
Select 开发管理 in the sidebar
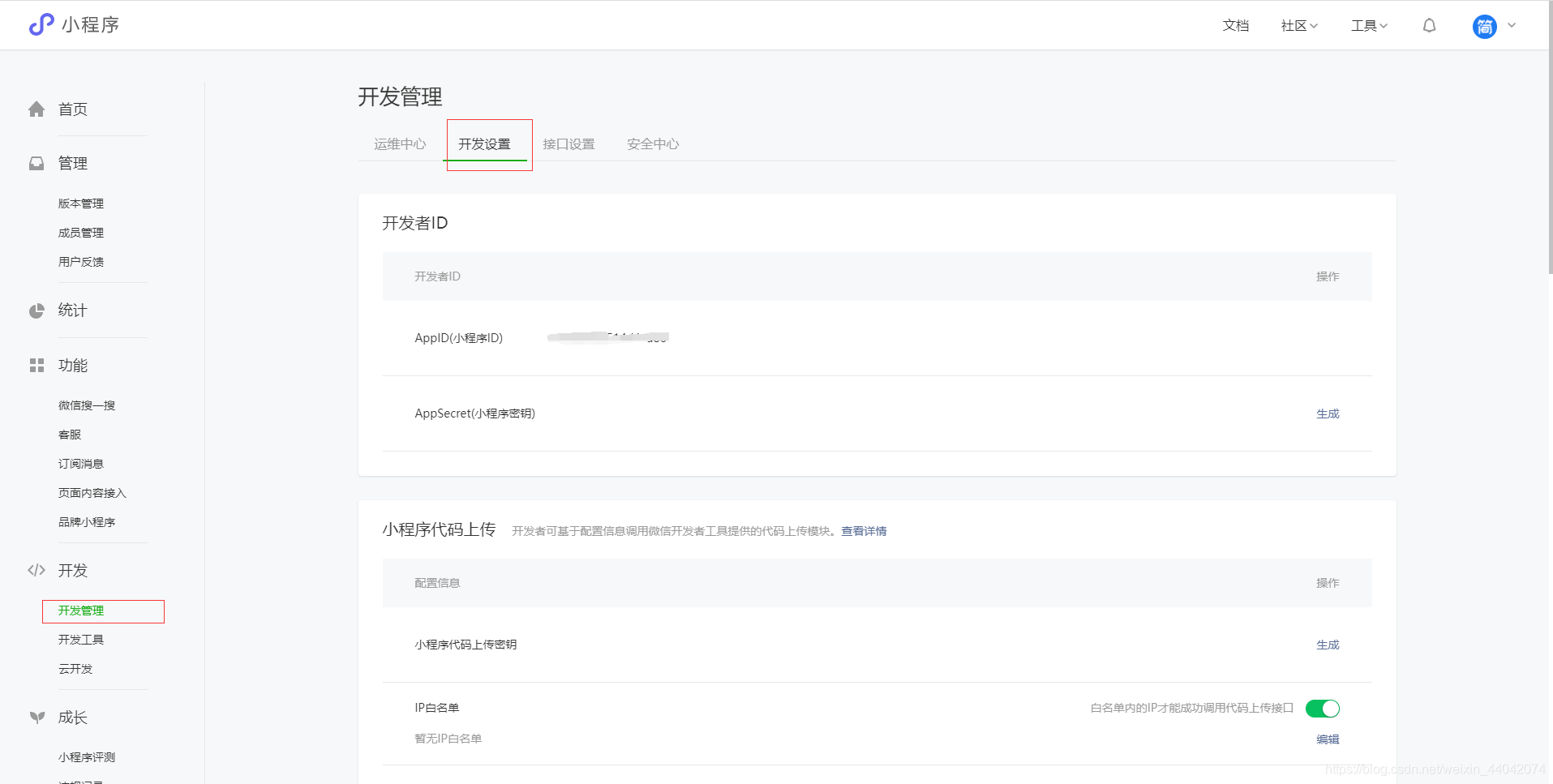[x=81, y=610]
